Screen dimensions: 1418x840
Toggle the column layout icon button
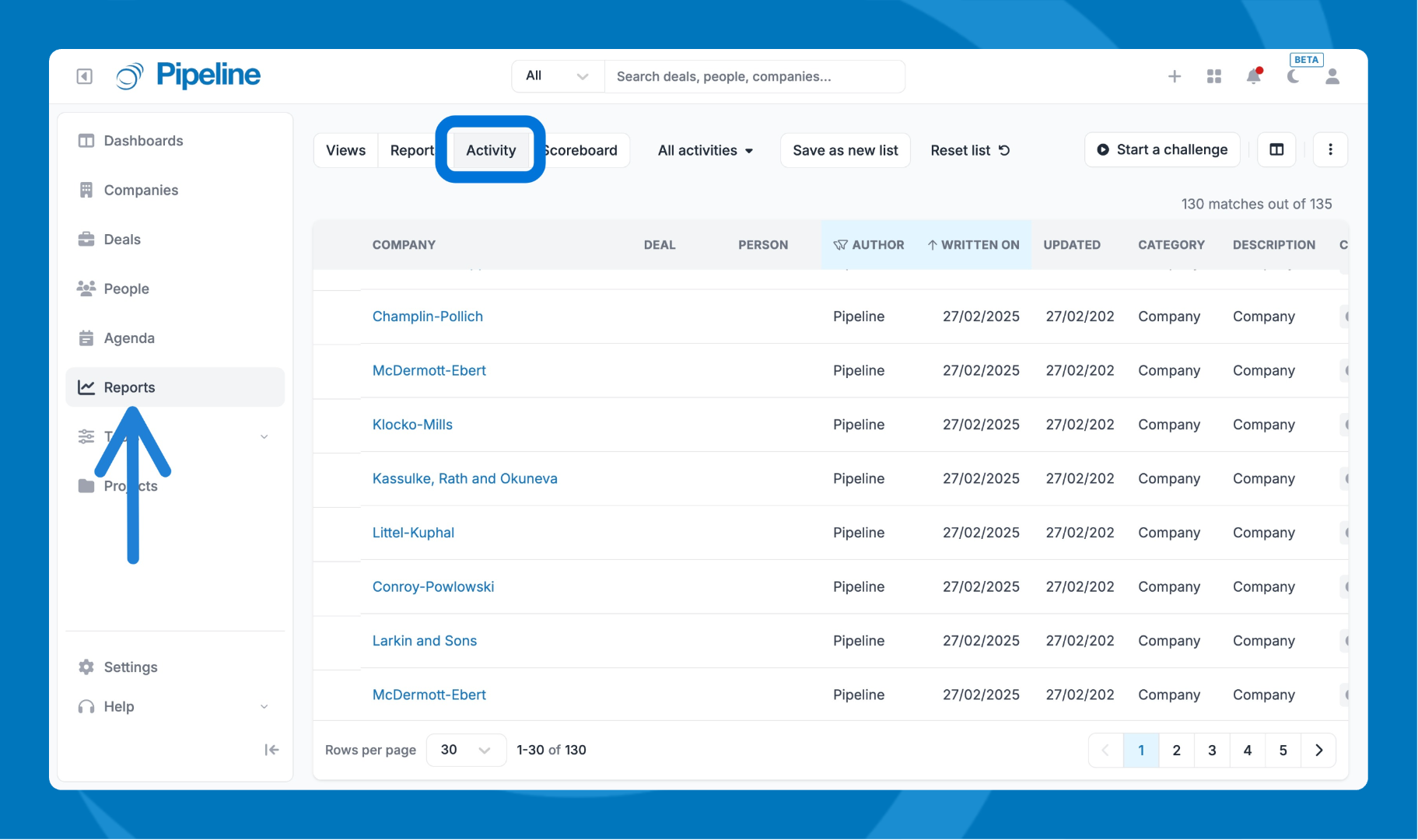(x=1276, y=149)
